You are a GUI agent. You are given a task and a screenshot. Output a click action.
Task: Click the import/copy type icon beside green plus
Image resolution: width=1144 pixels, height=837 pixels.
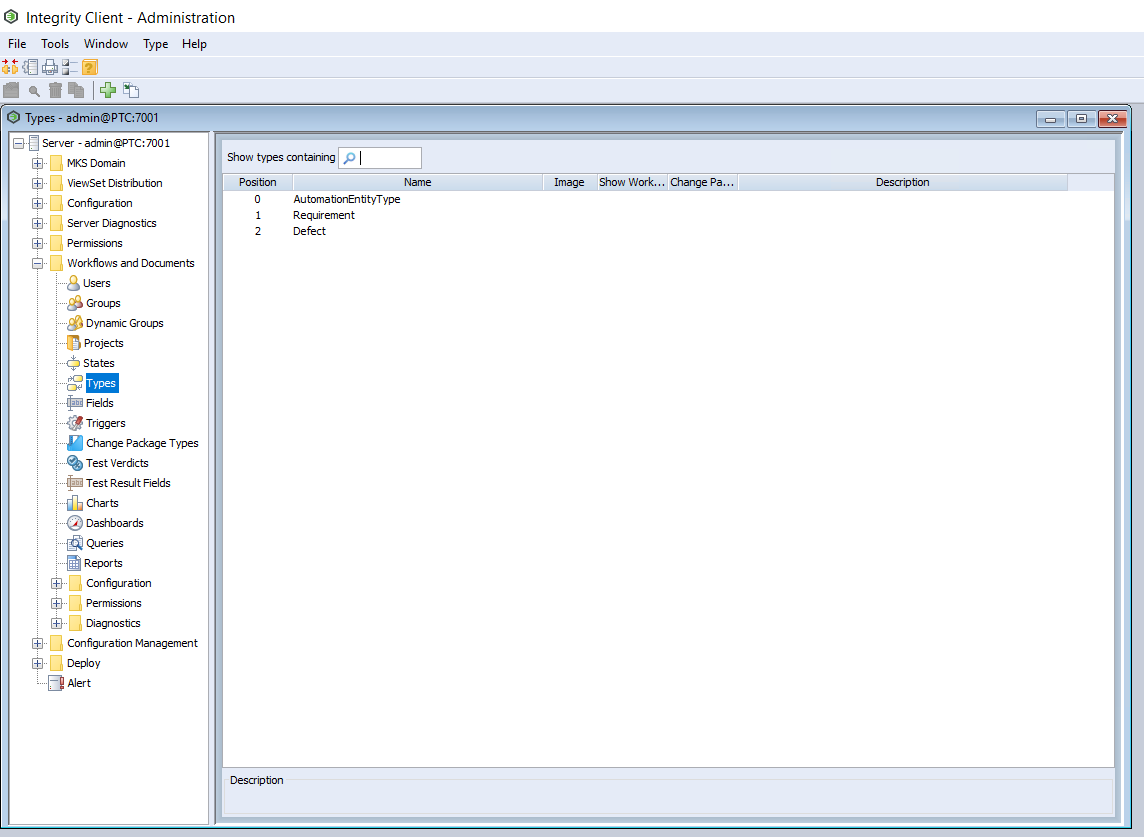[131, 91]
